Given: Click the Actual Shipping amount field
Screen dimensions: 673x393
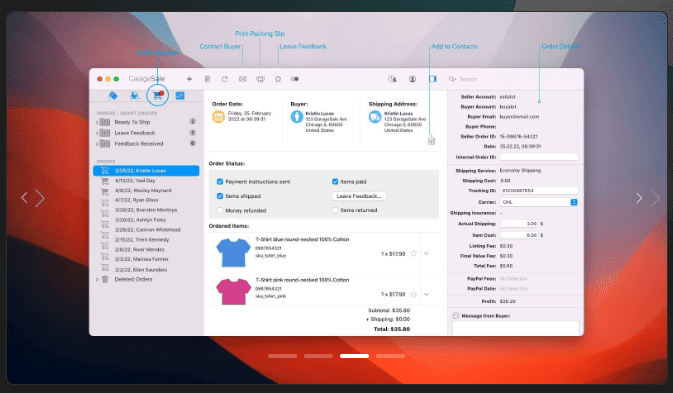Looking at the screenshot, I should 519,224.
